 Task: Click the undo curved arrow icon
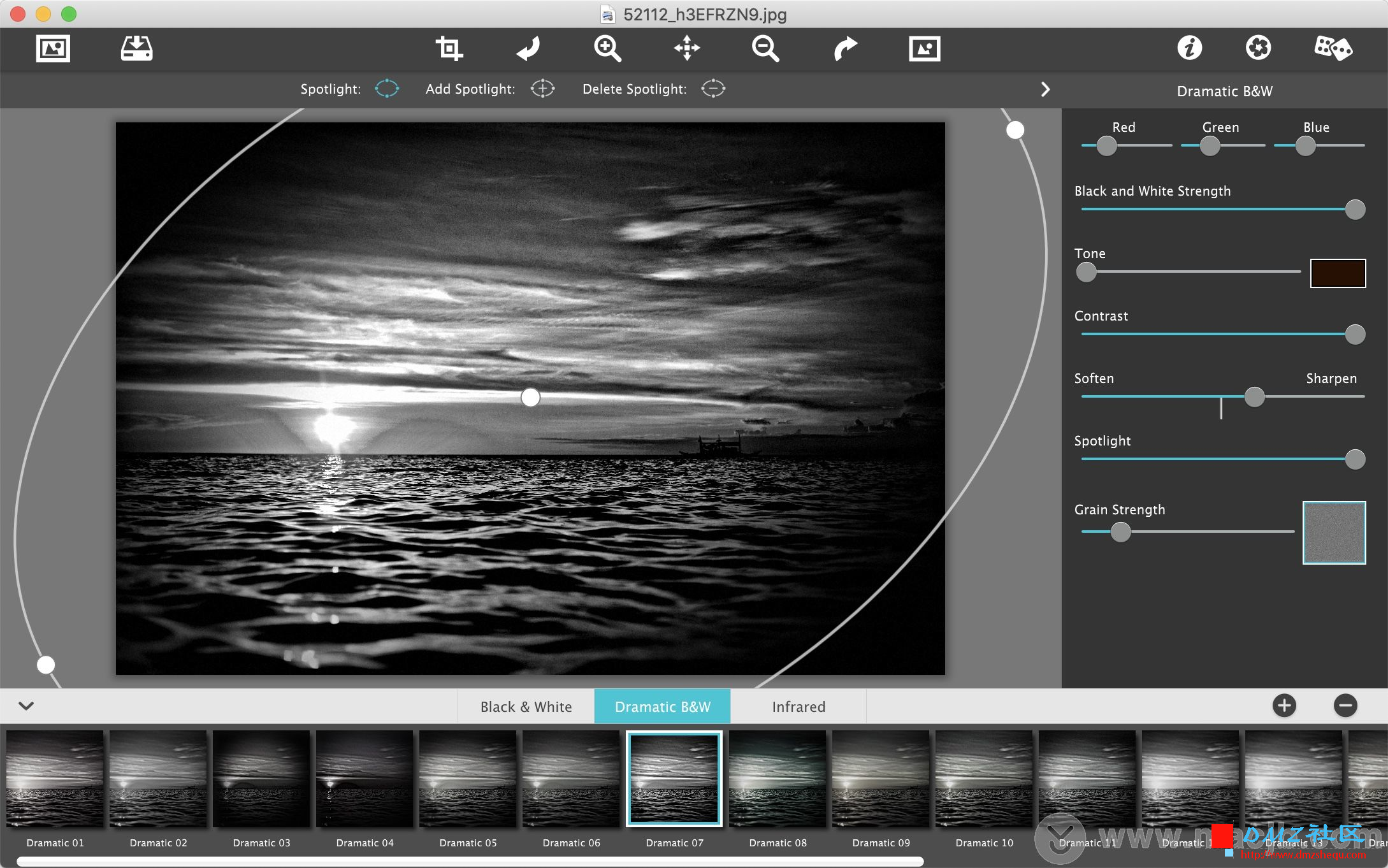(x=528, y=48)
